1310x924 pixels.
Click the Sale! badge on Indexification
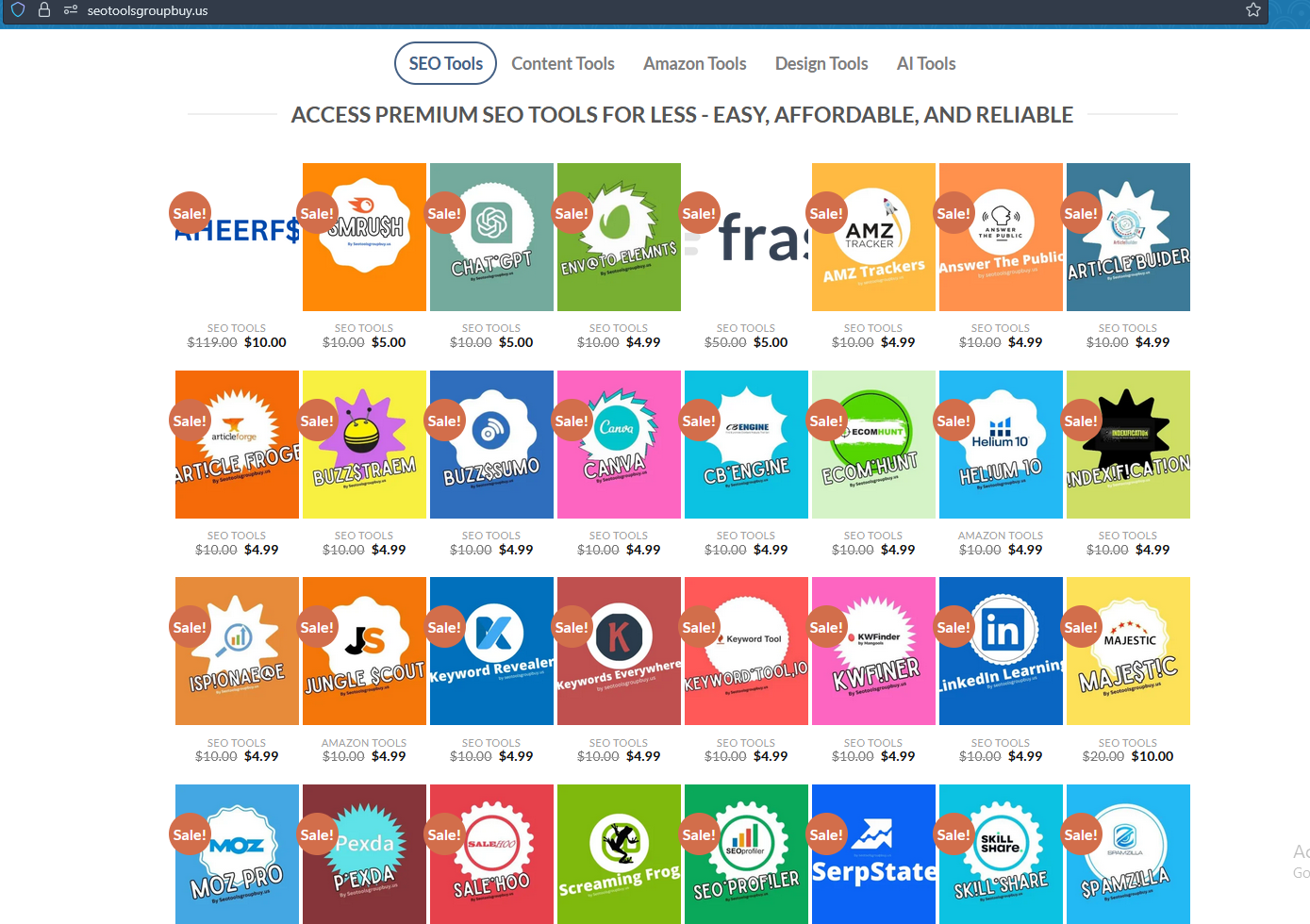click(x=1081, y=421)
